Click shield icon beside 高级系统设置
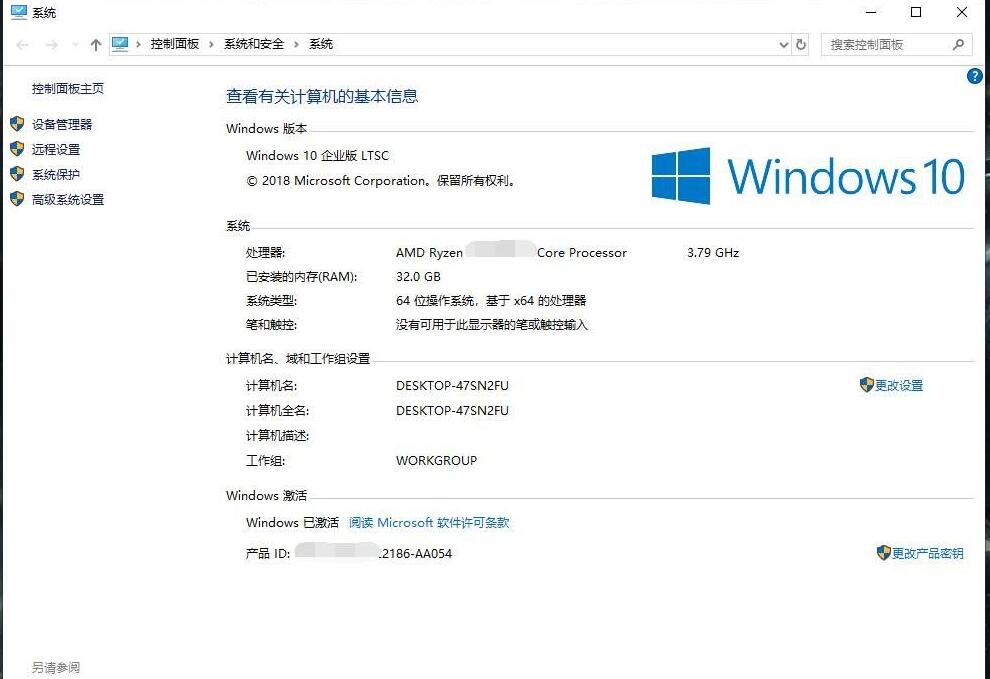 [x=17, y=199]
